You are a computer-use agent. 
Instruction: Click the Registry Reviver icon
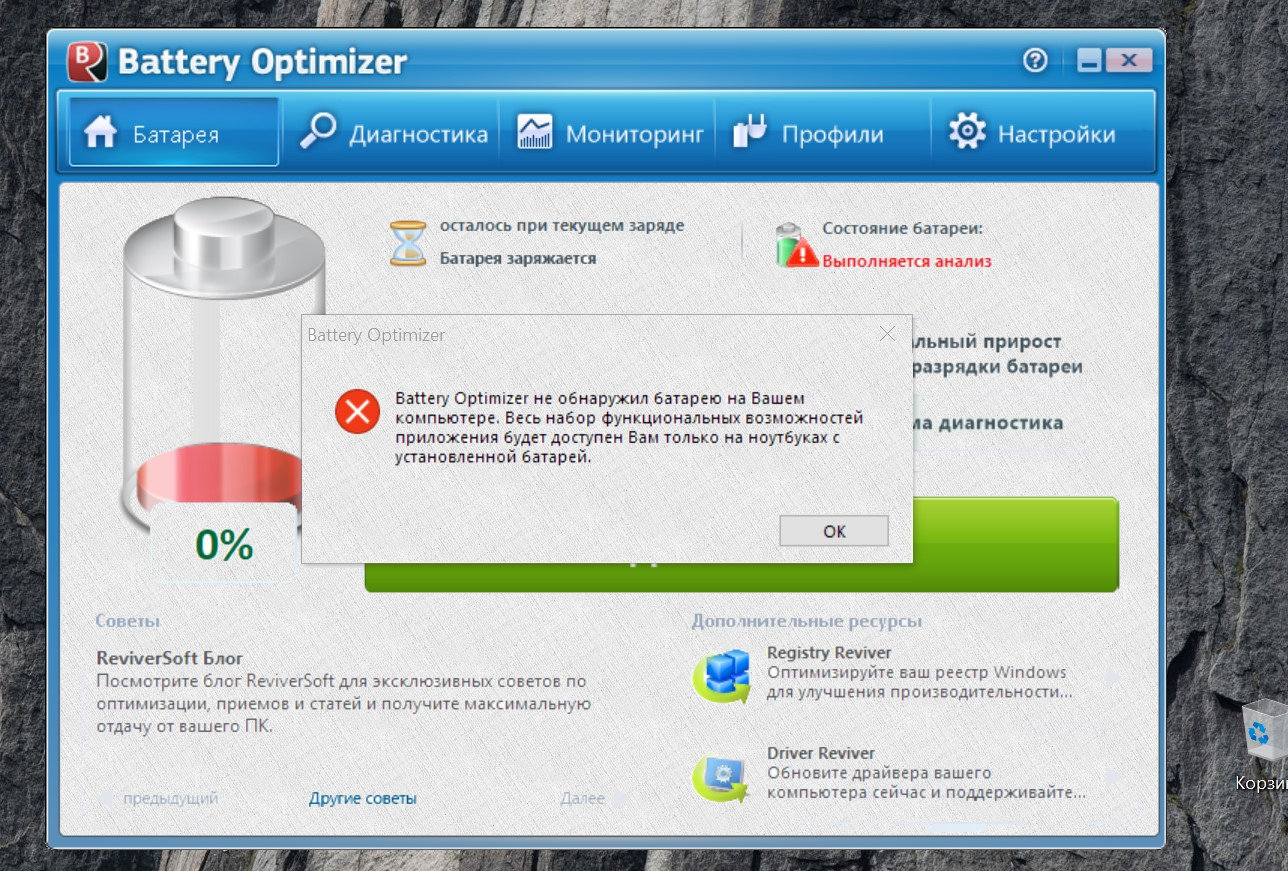723,677
